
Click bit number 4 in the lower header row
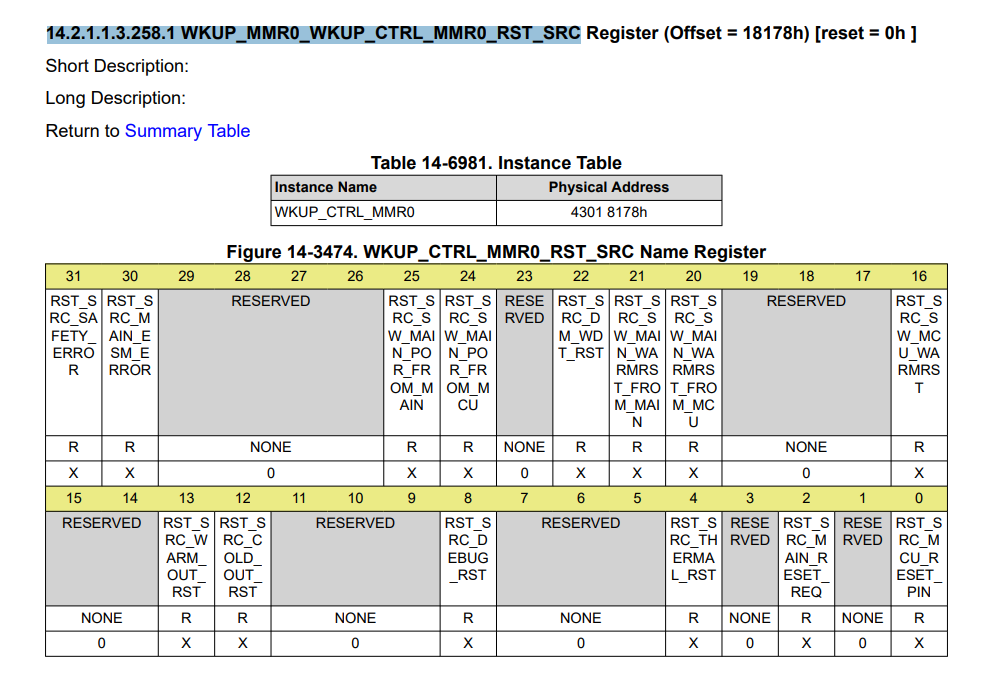click(694, 498)
